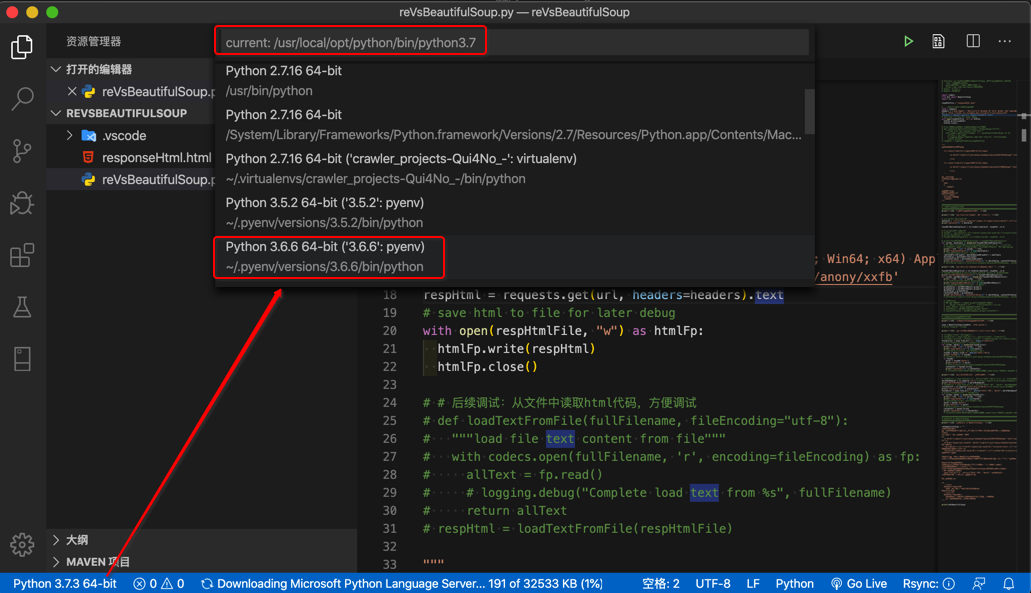
Task: Open notifications bell in status bar
Action: pyautogui.click(x=1009, y=584)
